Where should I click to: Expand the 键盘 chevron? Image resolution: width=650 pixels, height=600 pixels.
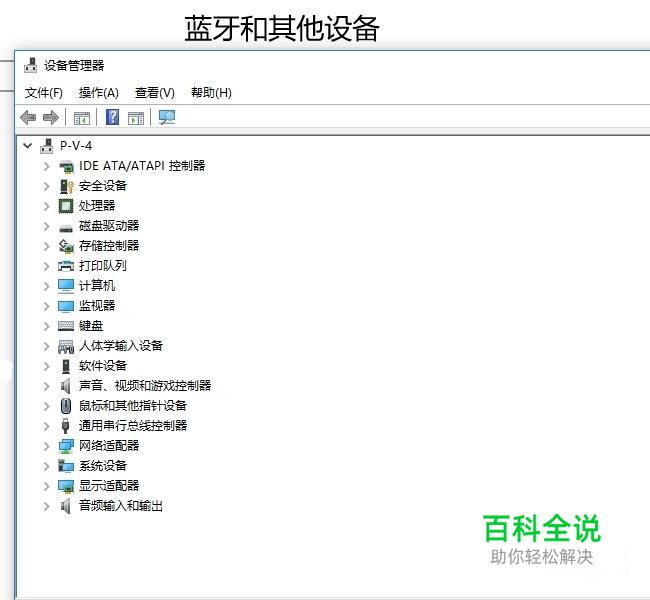[x=46, y=326]
